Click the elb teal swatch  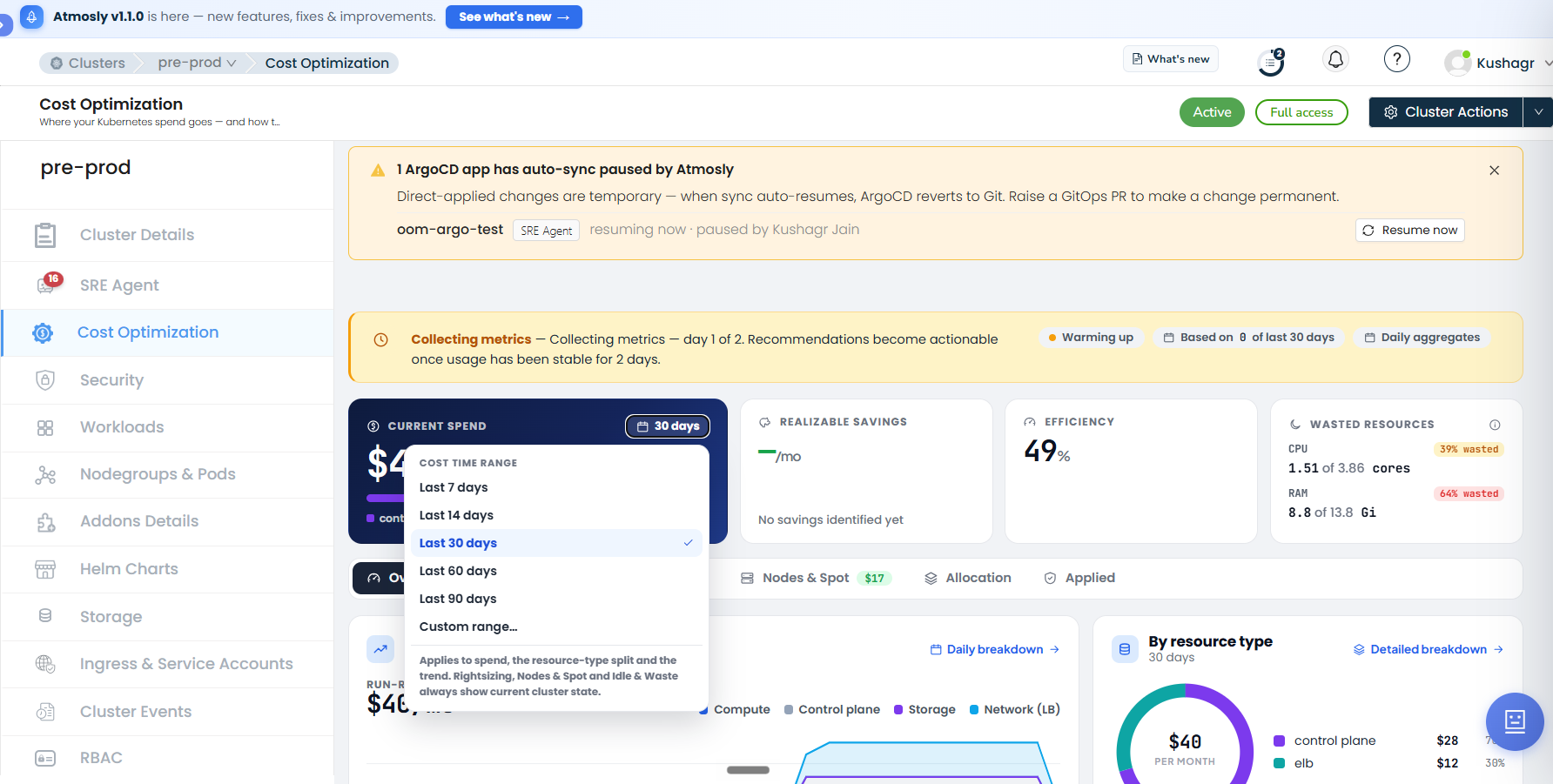(x=1279, y=764)
